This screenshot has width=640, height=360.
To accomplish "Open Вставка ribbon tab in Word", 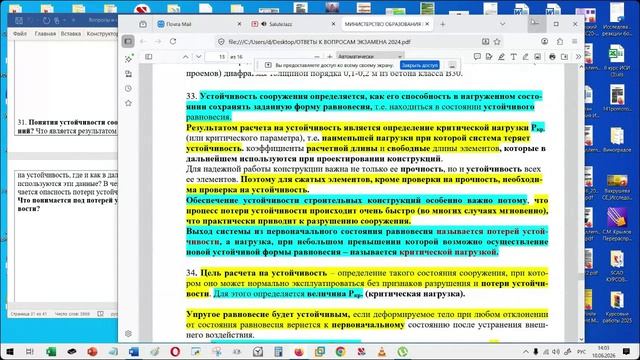I will pyautogui.click(x=71, y=34).
